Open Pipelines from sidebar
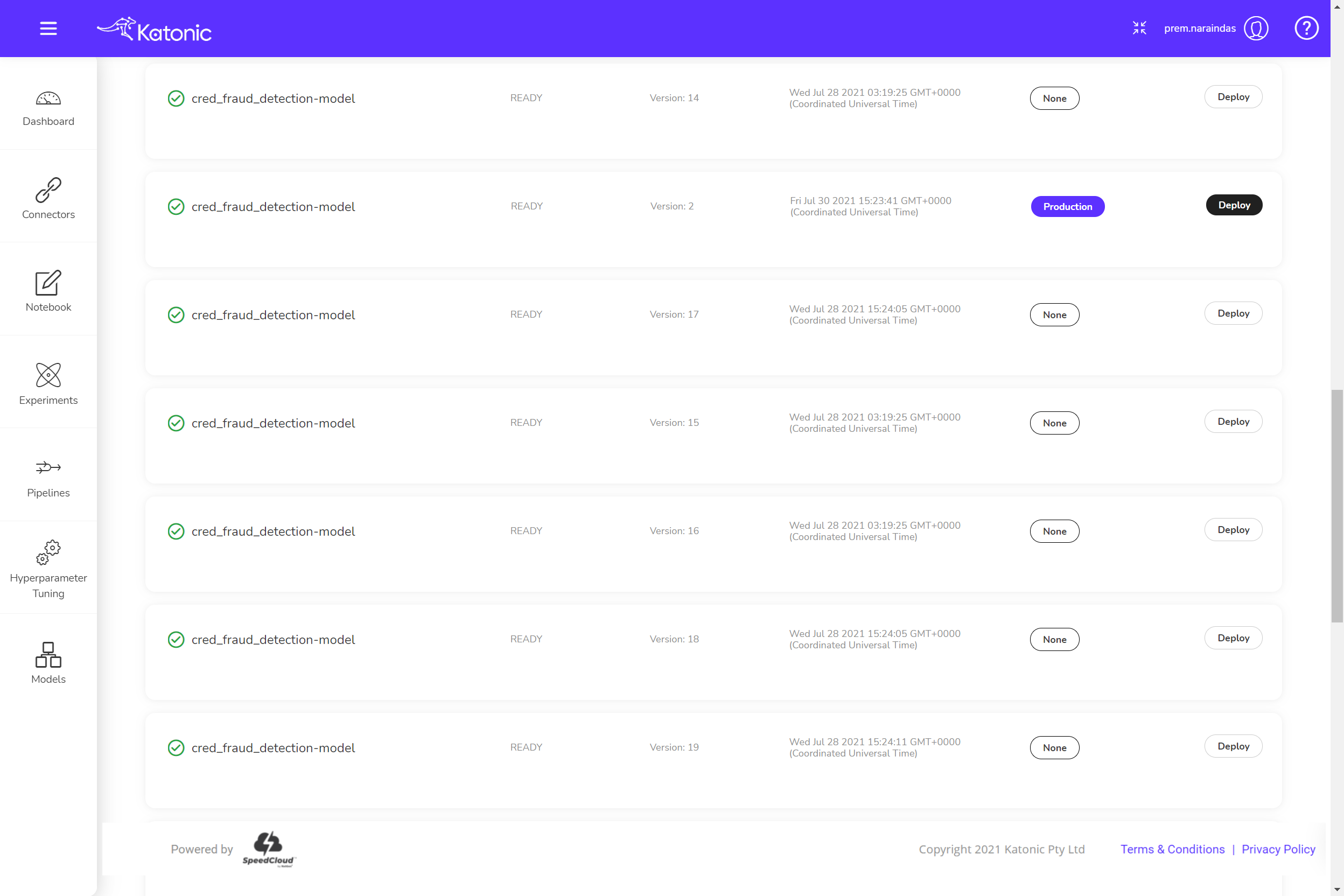 point(48,478)
